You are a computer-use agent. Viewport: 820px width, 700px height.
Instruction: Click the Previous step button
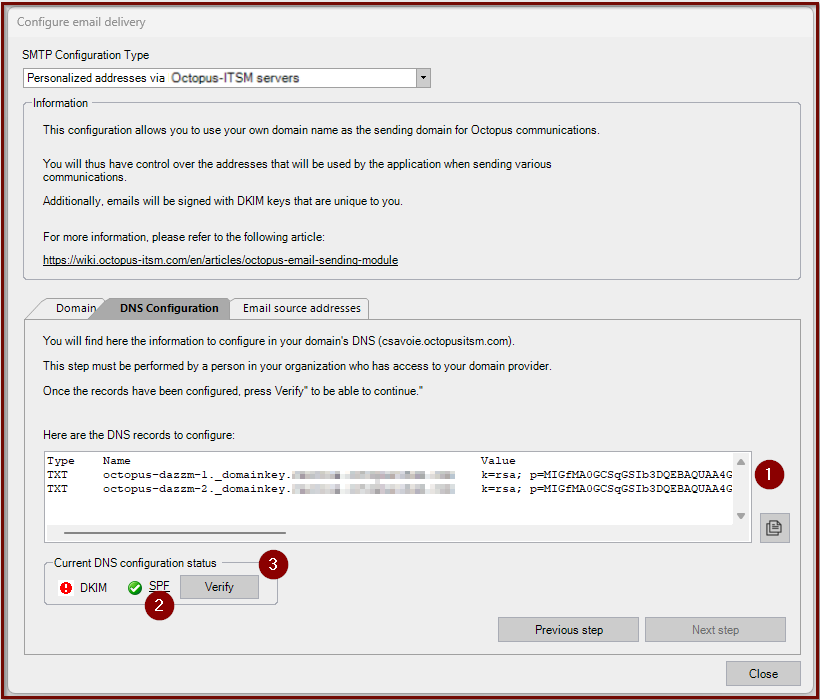coord(568,629)
